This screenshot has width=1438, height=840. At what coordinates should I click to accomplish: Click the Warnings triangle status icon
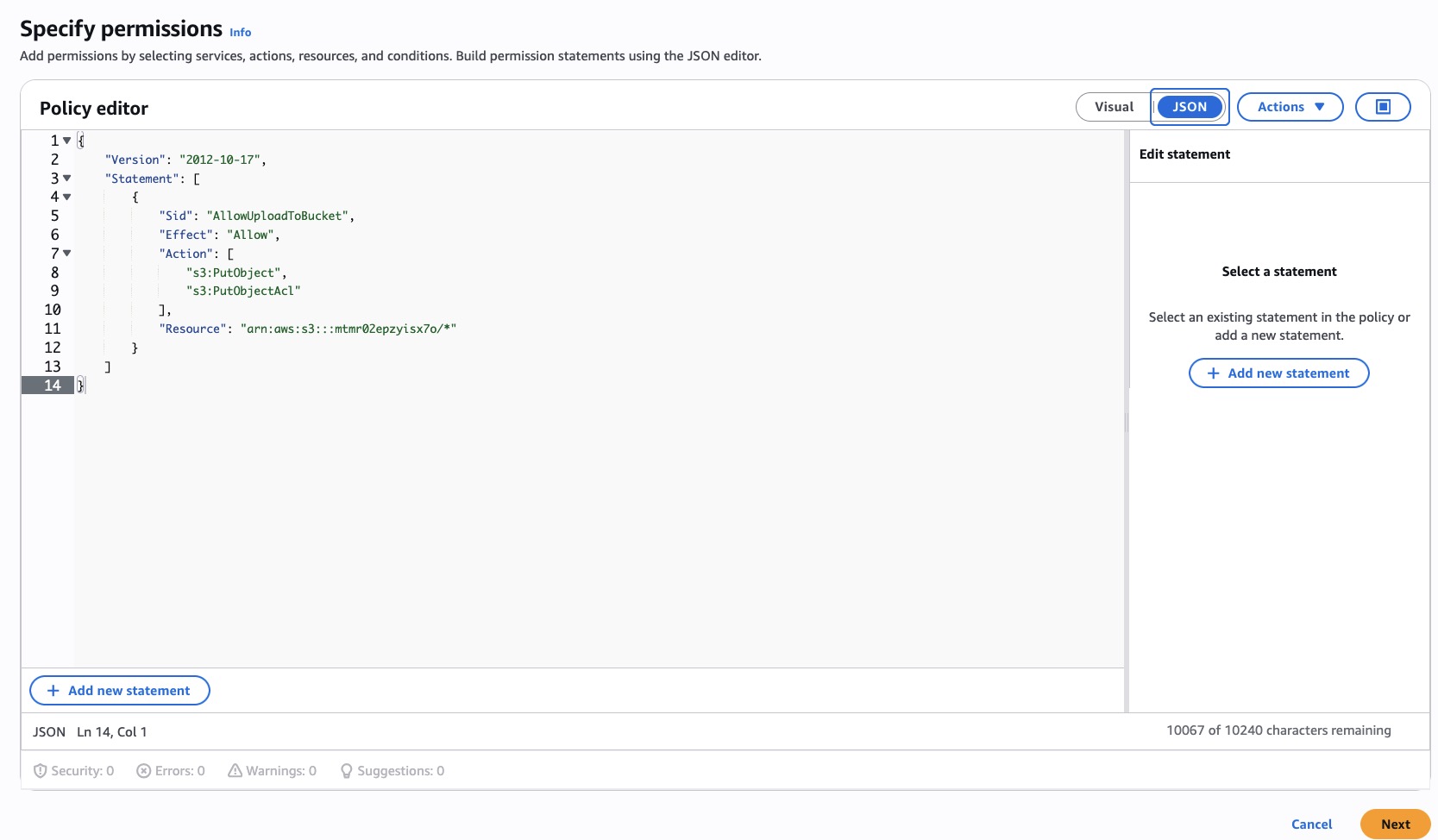235,771
